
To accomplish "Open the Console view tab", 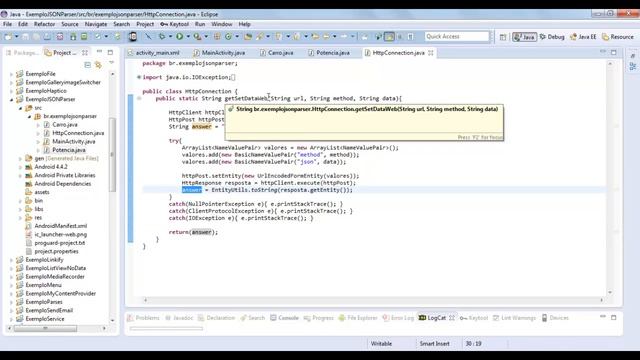I will click(284, 318).
